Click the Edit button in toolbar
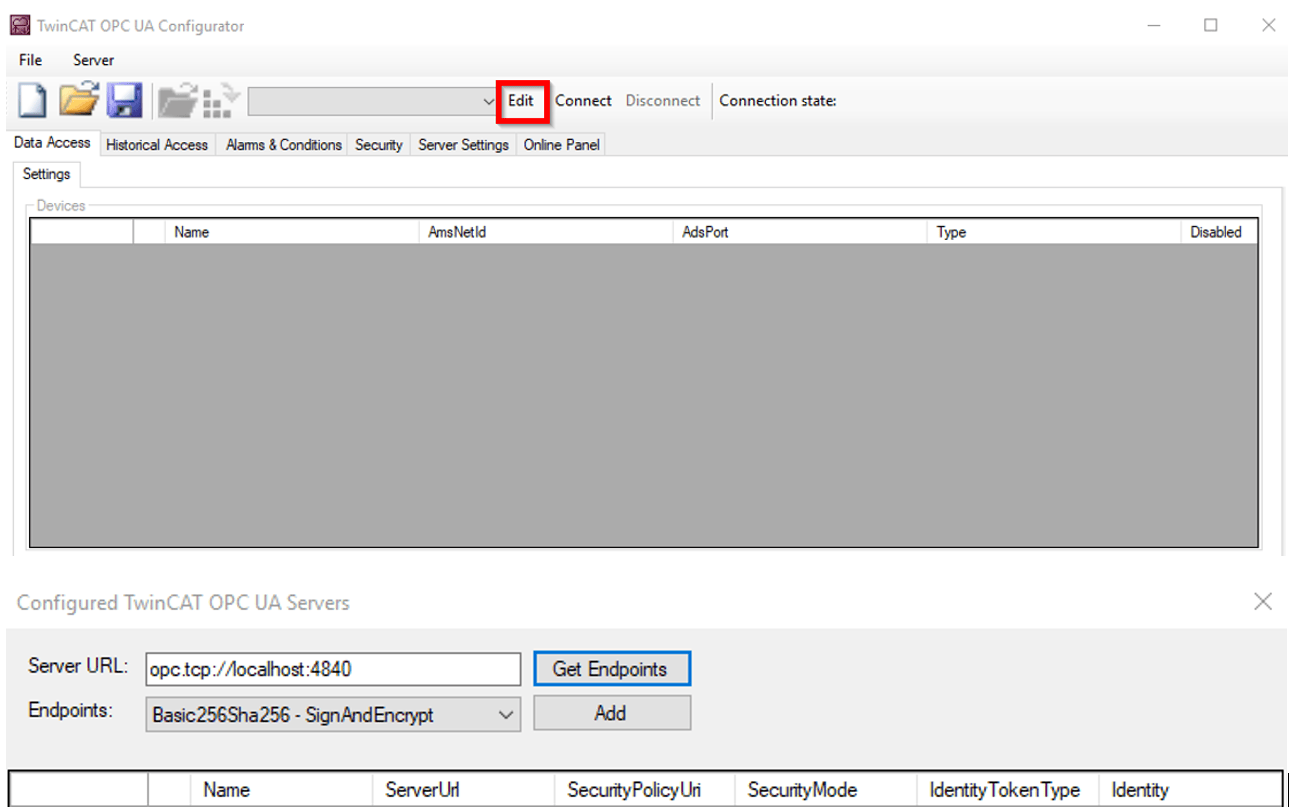The image size is (1289, 807). pyautogui.click(x=521, y=101)
